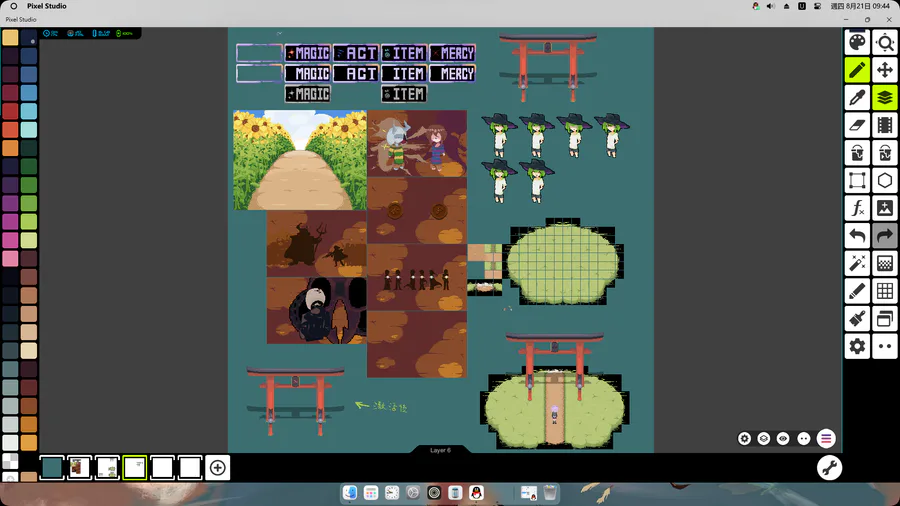The image size is (900, 506).
Task: Add a new layer with the plus button
Action: click(218, 468)
